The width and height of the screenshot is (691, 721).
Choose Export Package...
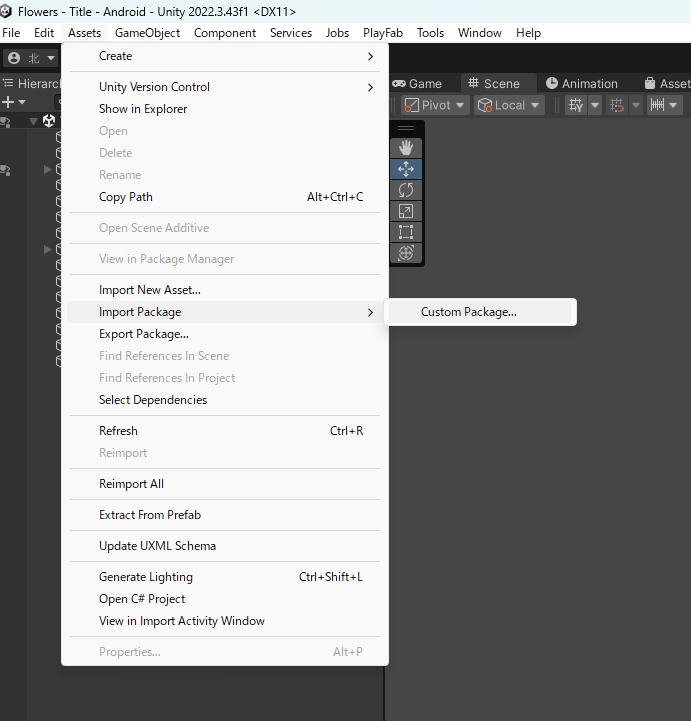coord(224,334)
